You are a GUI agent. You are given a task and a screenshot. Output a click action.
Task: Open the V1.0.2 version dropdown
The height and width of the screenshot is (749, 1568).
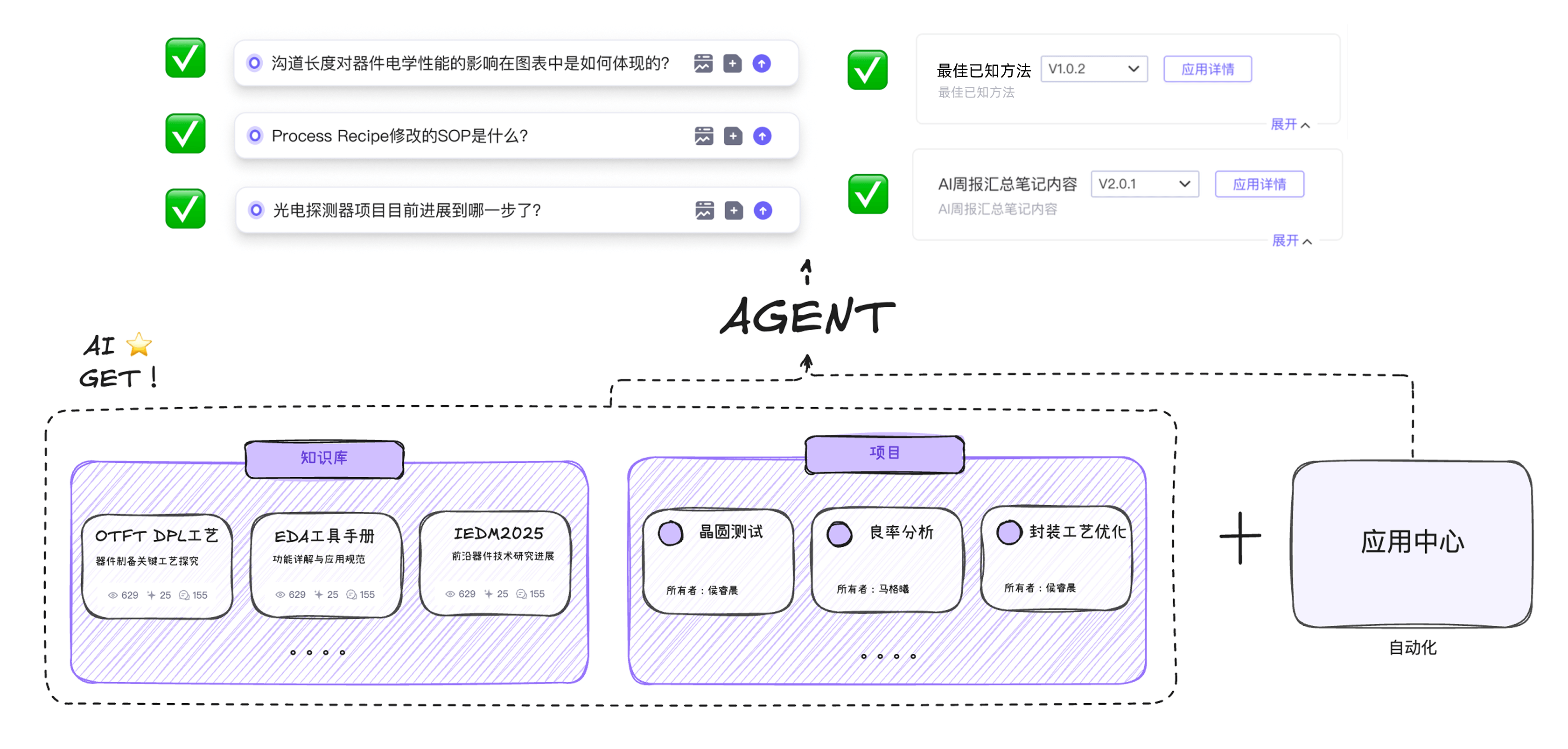(1094, 69)
